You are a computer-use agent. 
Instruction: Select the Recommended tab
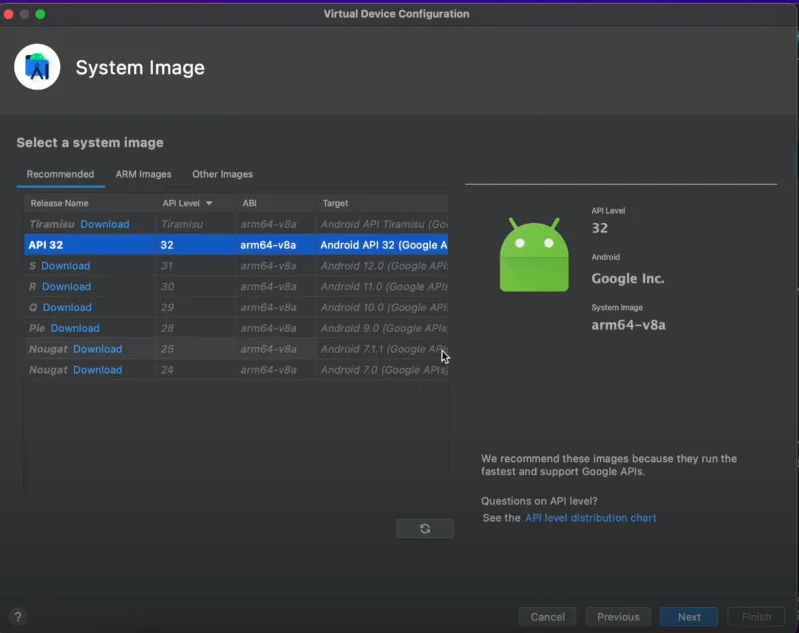tap(60, 174)
